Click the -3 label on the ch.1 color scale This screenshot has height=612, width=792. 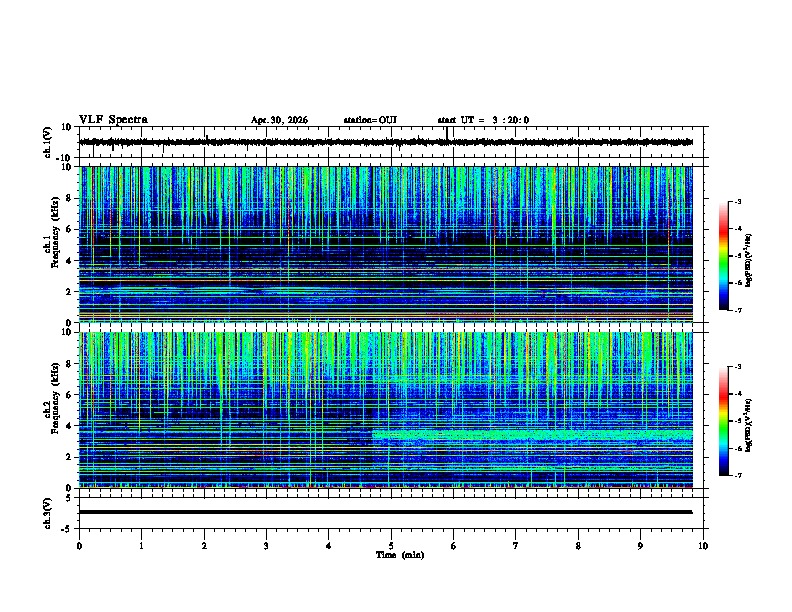pyautogui.click(x=738, y=202)
